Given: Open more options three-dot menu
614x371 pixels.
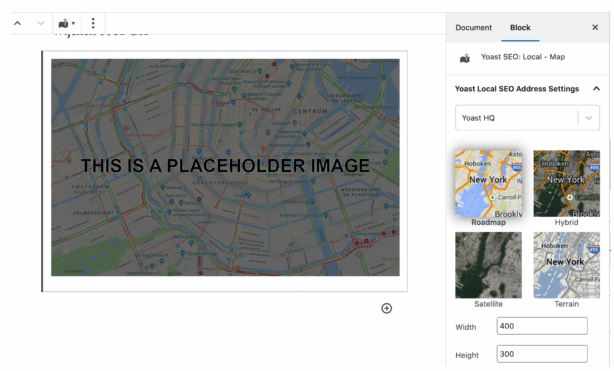Looking at the screenshot, I should coord(93,24).
